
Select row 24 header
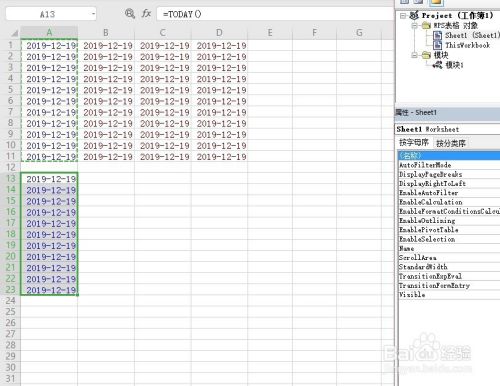[10, 301]
